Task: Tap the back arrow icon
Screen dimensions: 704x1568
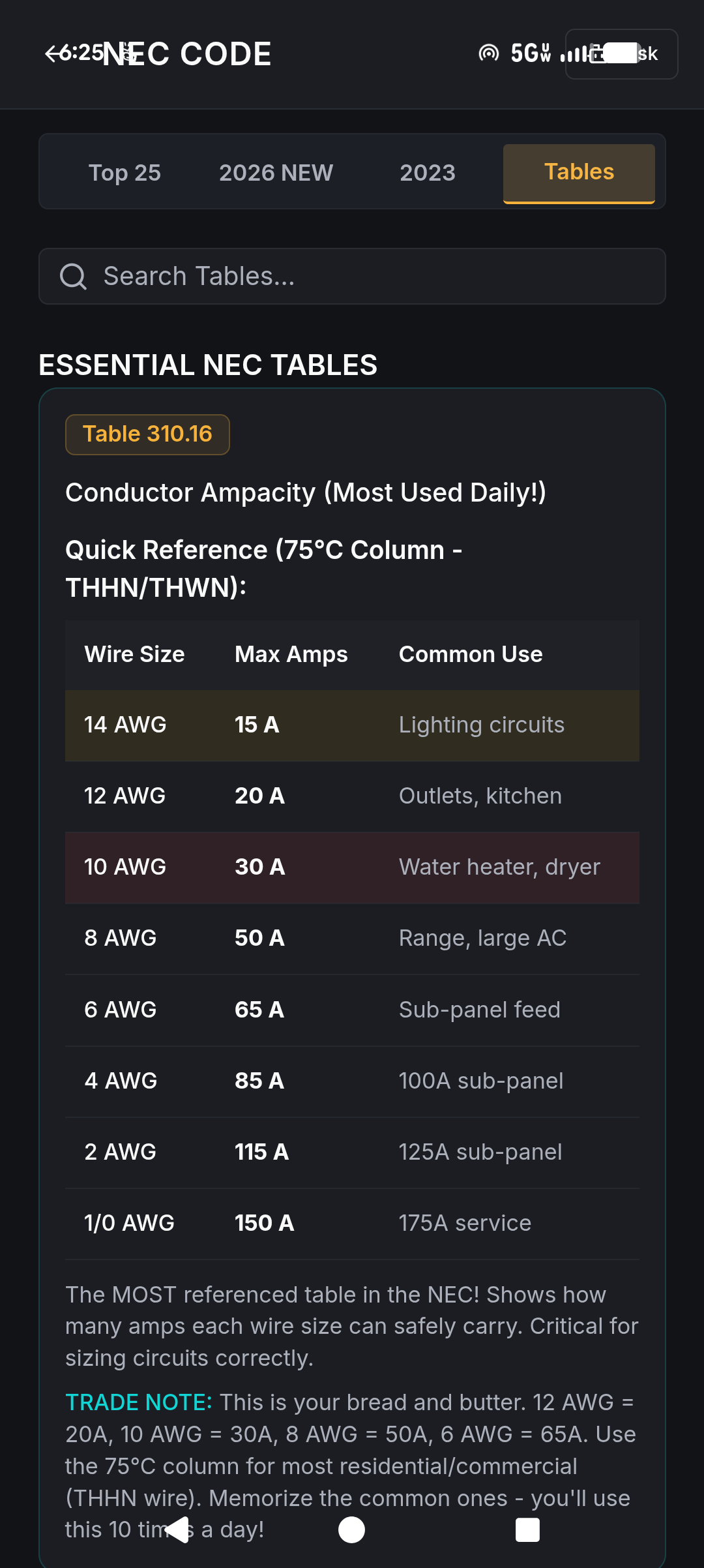Action: point(52,53)
